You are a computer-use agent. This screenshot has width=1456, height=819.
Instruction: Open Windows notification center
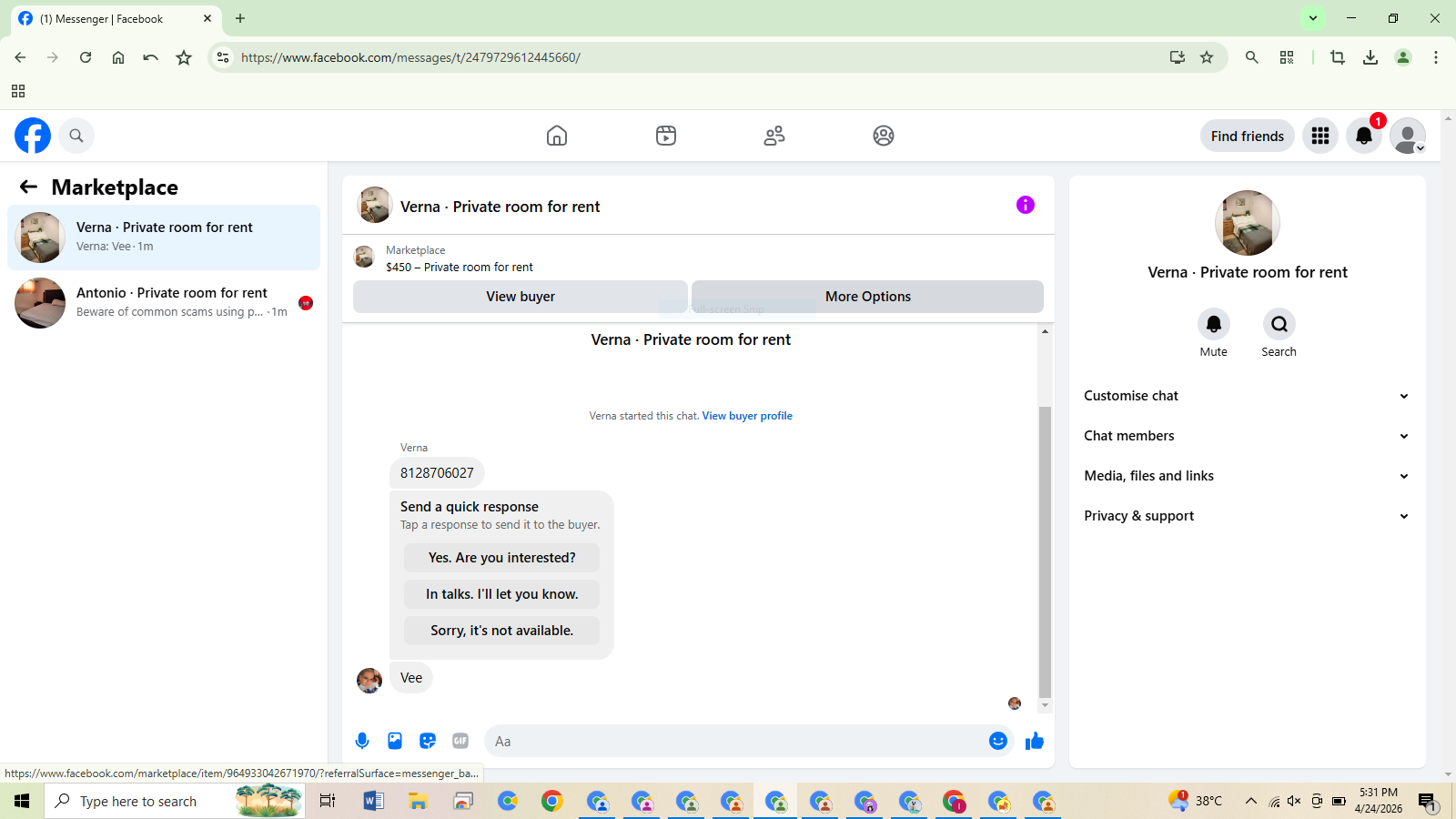1427,802
